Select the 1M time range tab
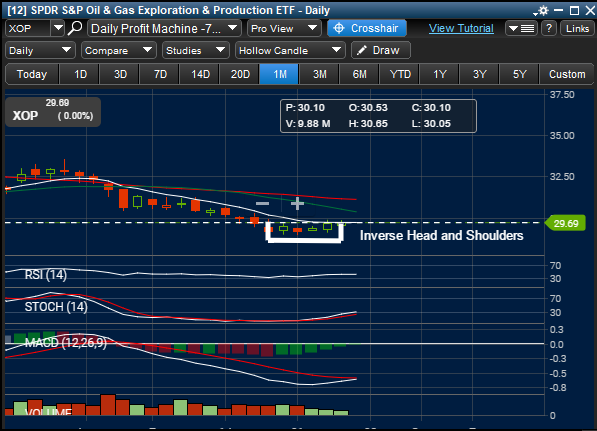Viewport: 597px width, 431px height. 280,74
